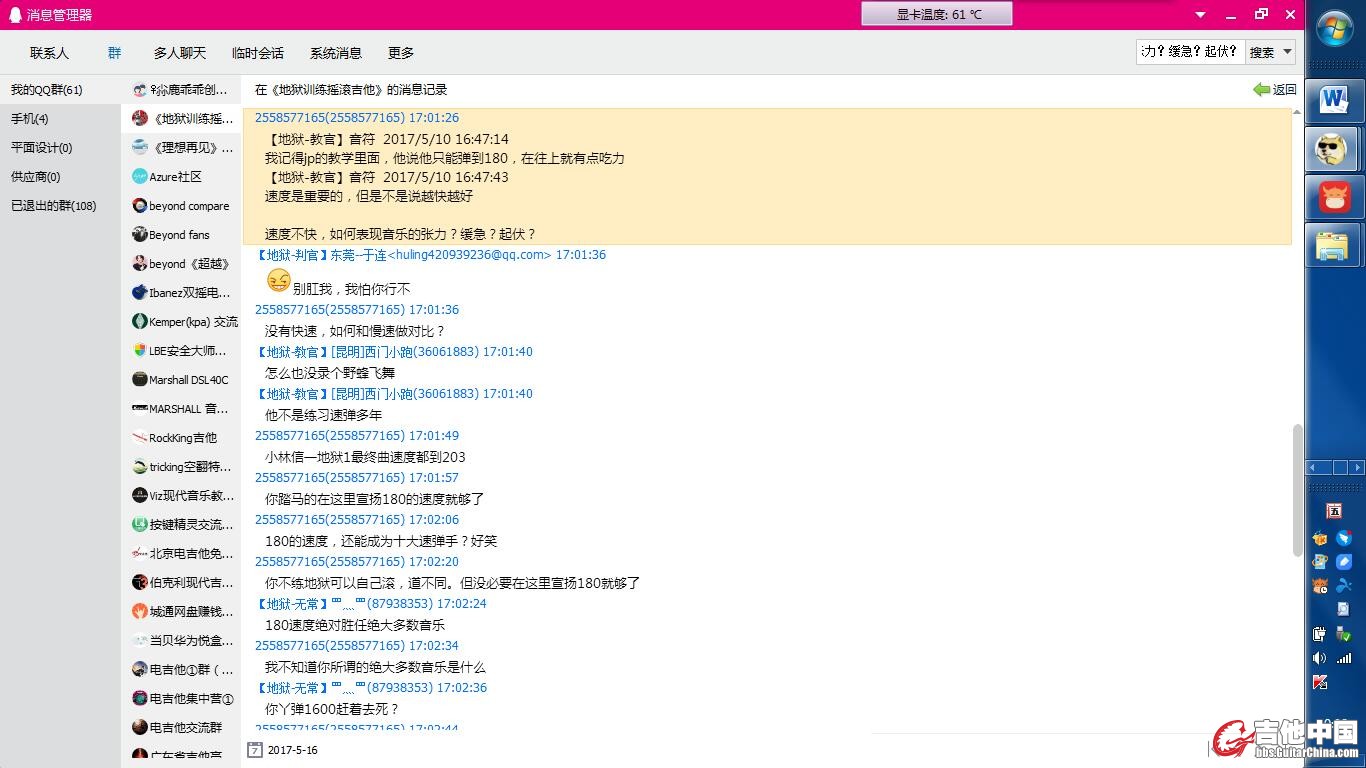Select the tricking空翻特… group avatar

140,467
